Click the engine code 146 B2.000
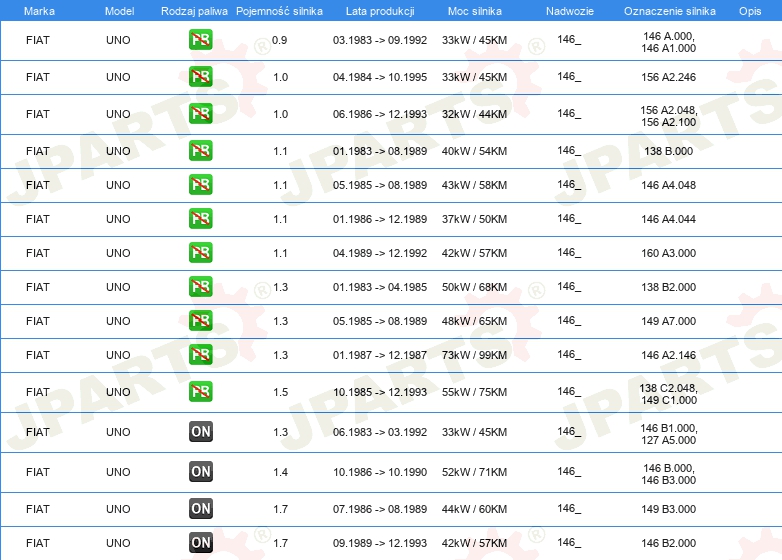This screenshot has width=782, height=560. pos(668,543)
